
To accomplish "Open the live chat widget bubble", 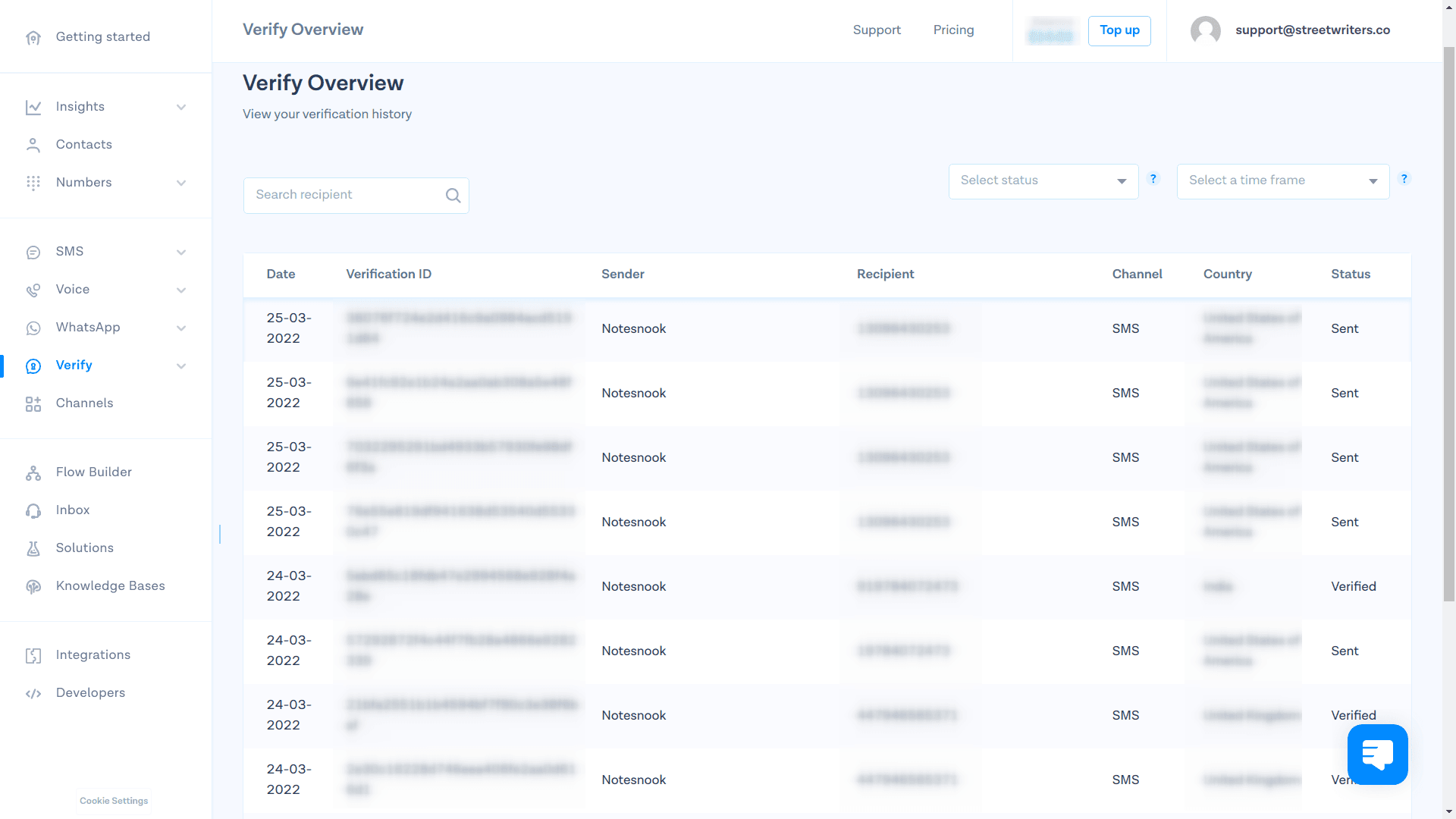I will click(1376, 755).
